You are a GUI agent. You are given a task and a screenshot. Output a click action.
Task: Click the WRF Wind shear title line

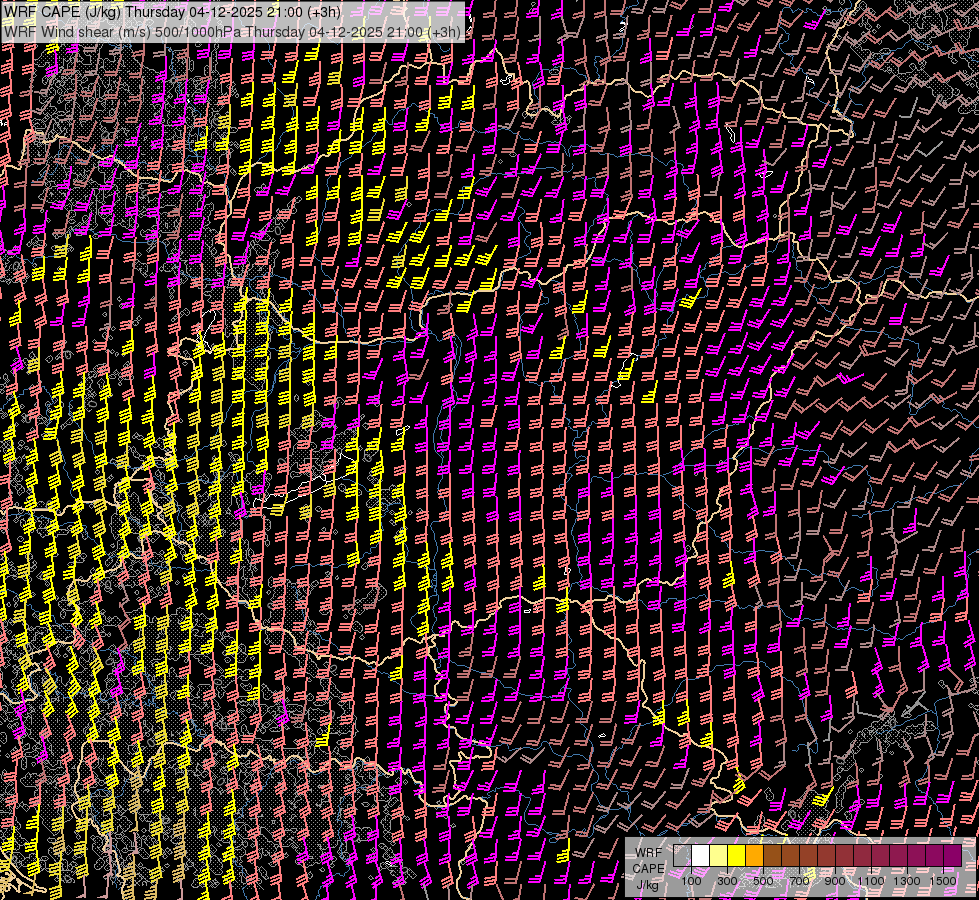232,31
